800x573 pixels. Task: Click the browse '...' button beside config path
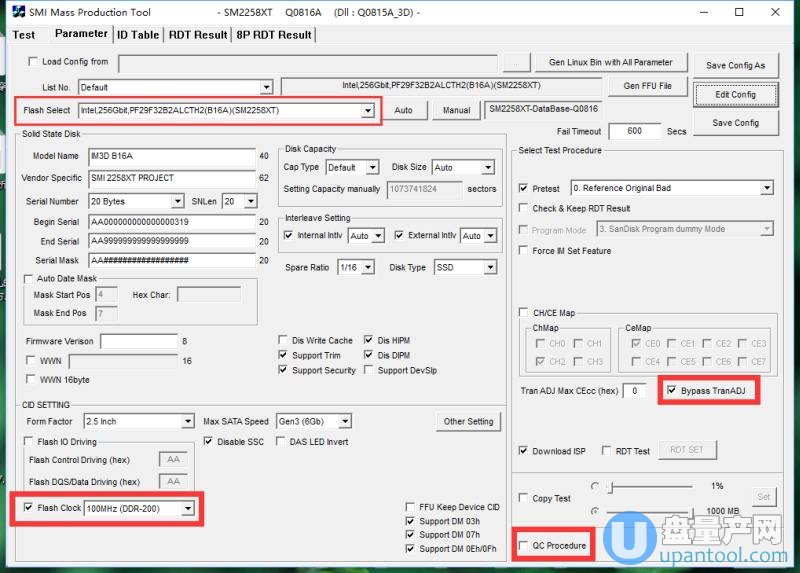pos(514,62)
